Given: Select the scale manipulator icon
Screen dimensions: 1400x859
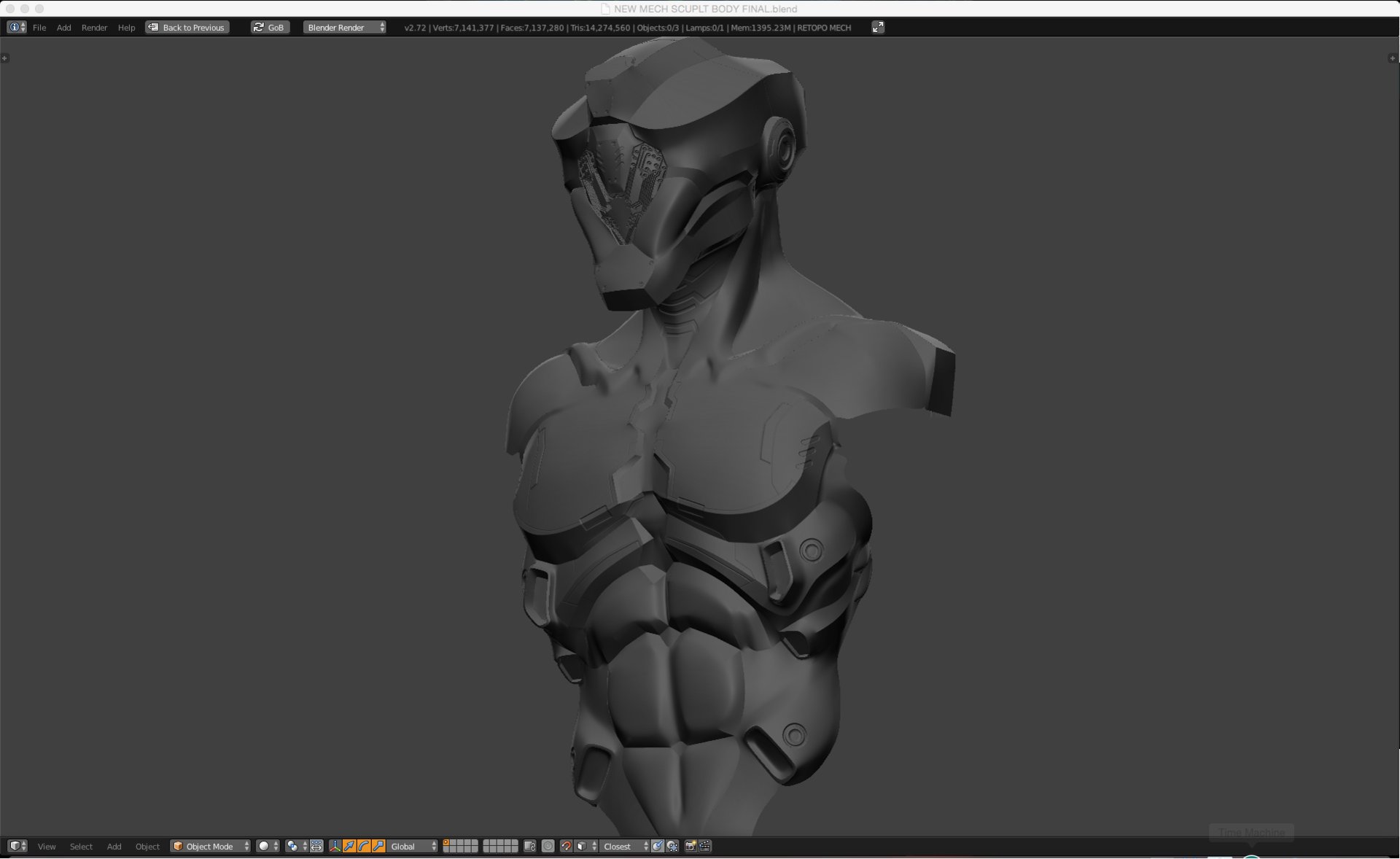Looking at the screenshot, I should tap(378, 847).
